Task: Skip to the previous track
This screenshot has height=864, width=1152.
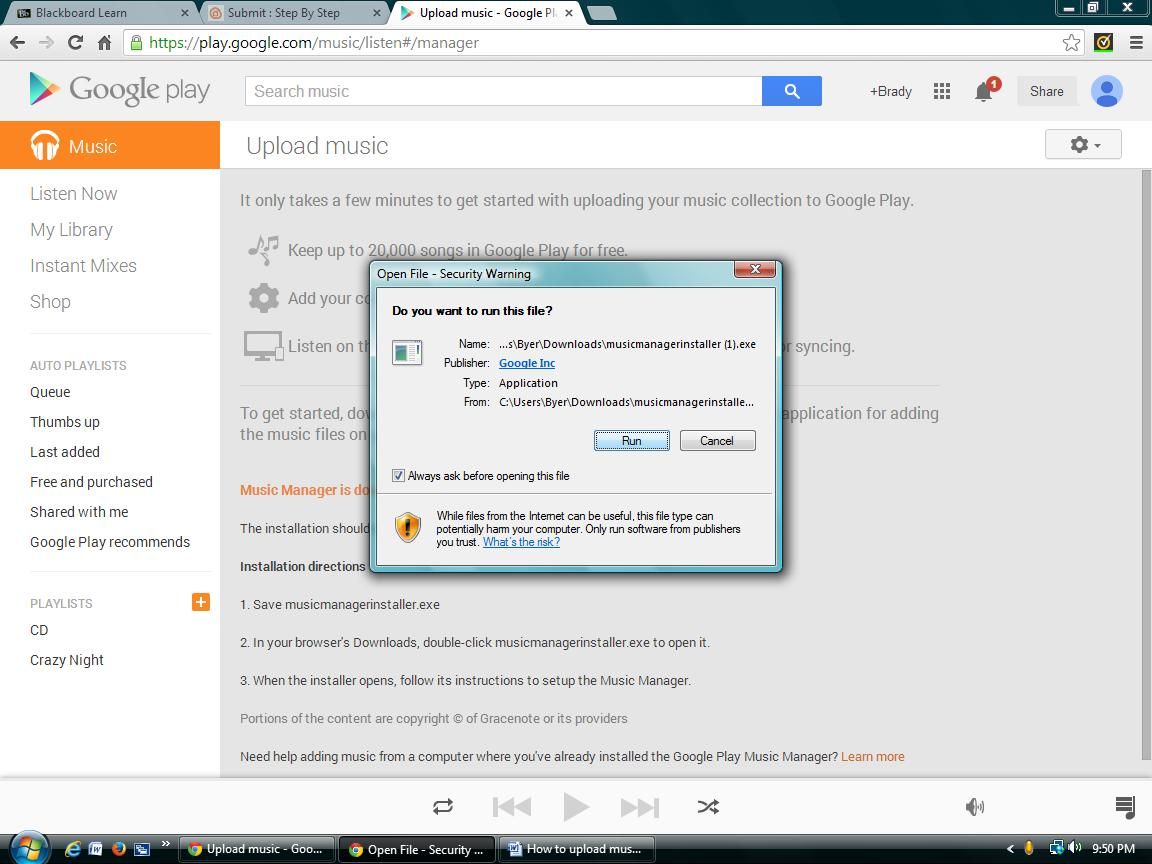Action: point(511,807)
